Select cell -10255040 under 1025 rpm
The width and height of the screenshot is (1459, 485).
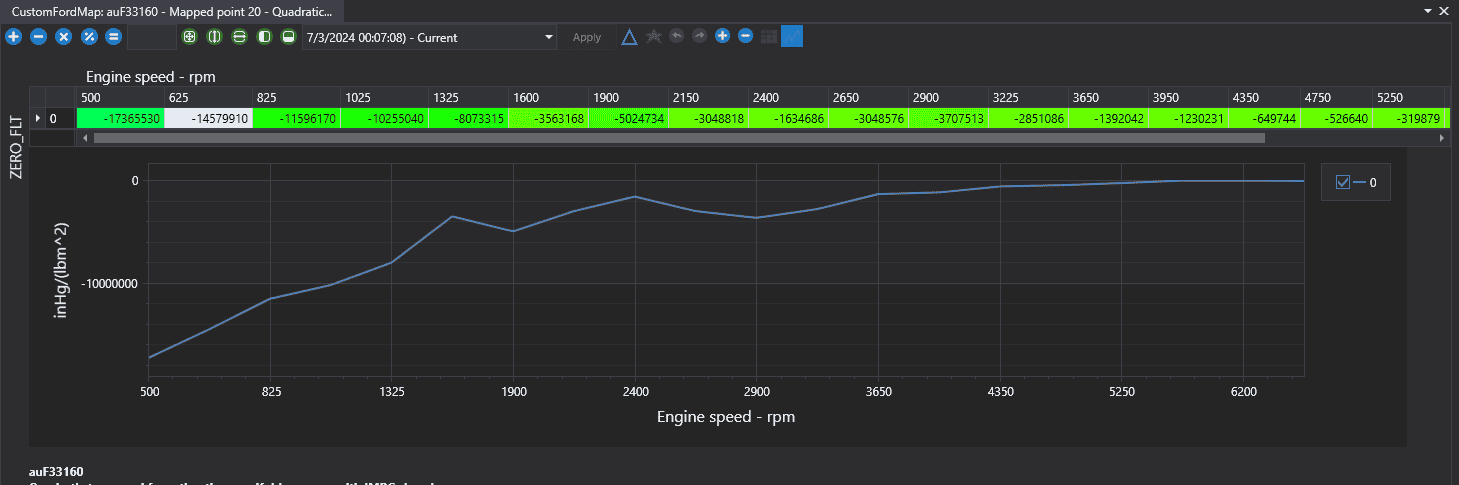click(x=384, y=118)
